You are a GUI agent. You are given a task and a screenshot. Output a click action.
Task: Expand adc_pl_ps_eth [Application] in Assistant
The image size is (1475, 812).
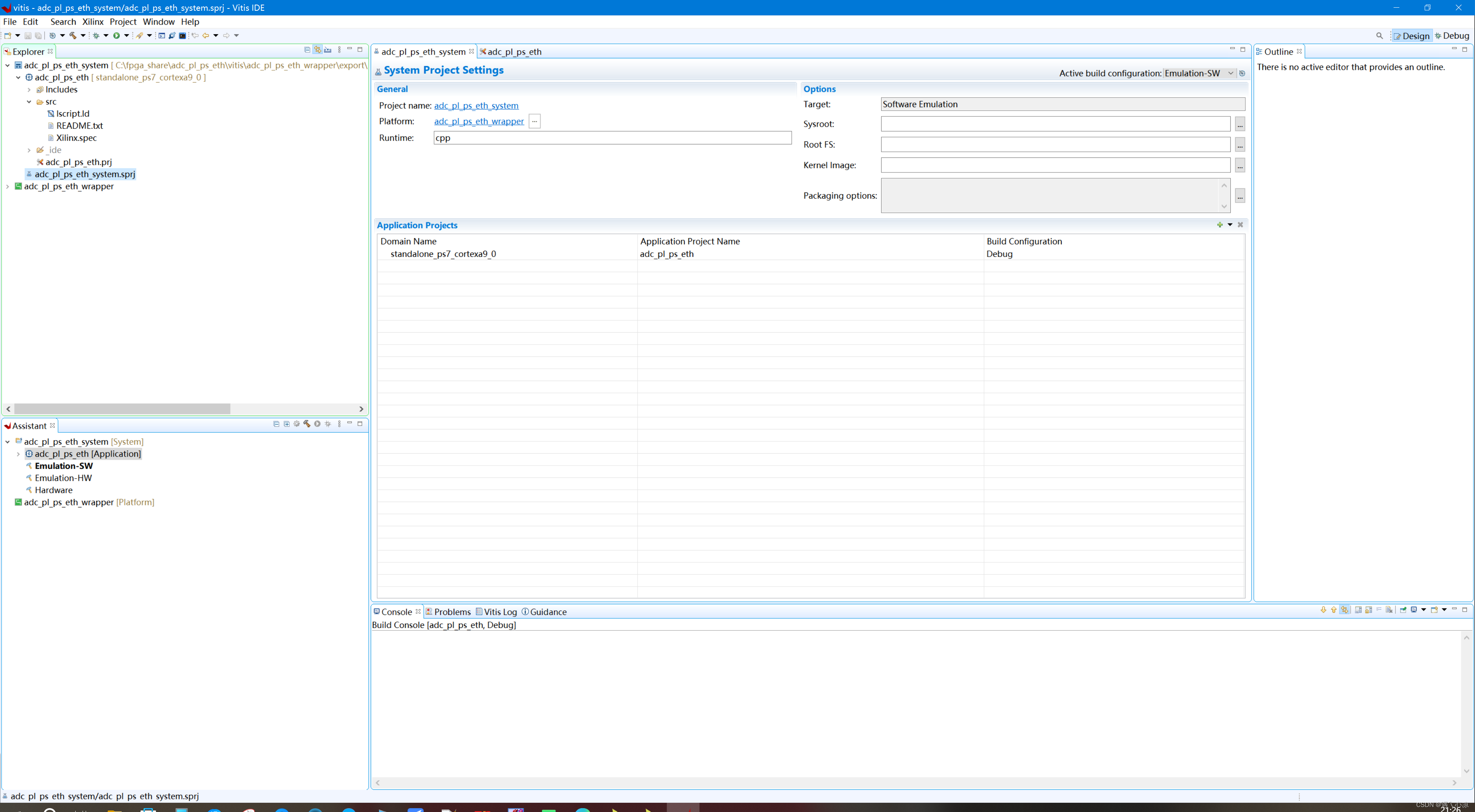[x=18, y=454]
